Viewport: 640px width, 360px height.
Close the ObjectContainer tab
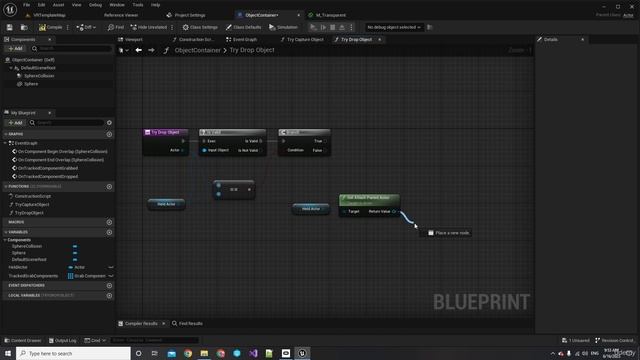point(298,15)
